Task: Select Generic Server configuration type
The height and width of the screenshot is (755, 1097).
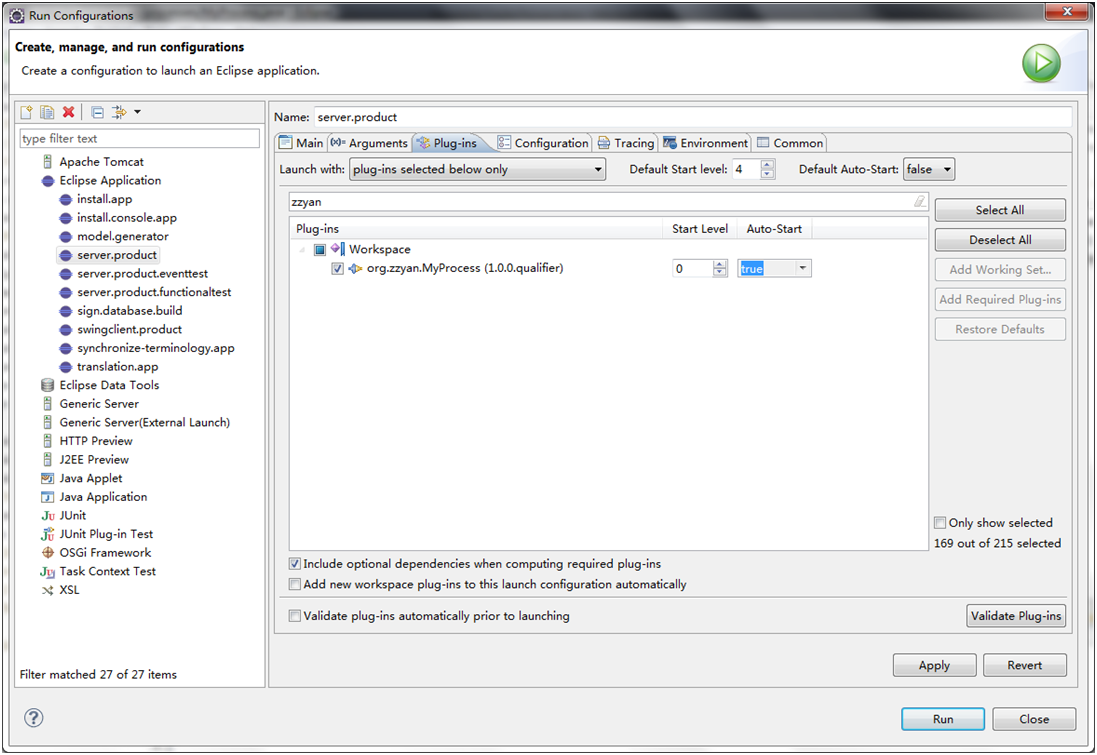Action: 99,404
